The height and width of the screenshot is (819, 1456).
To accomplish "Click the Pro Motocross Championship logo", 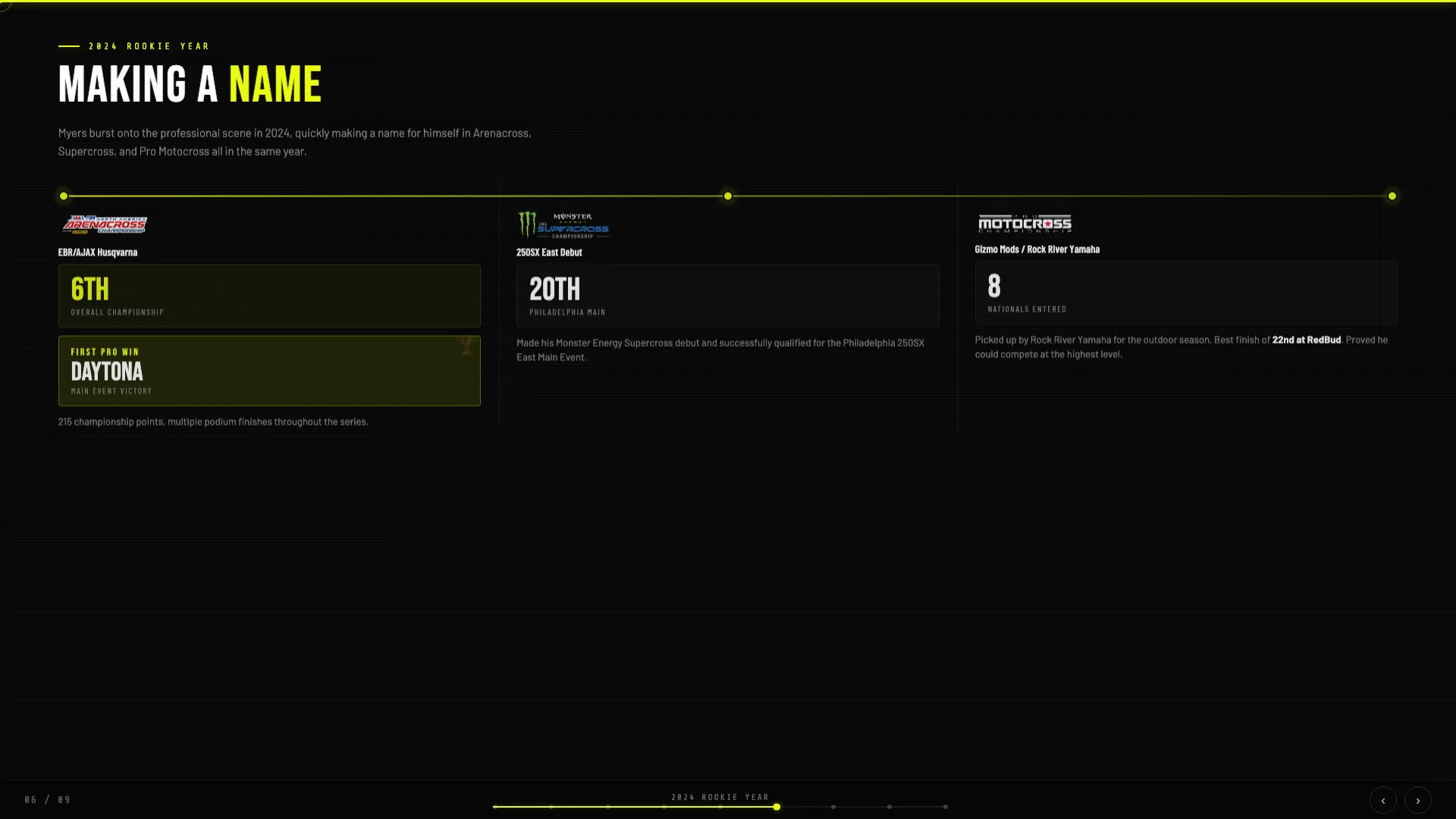I will [1025, 223].
